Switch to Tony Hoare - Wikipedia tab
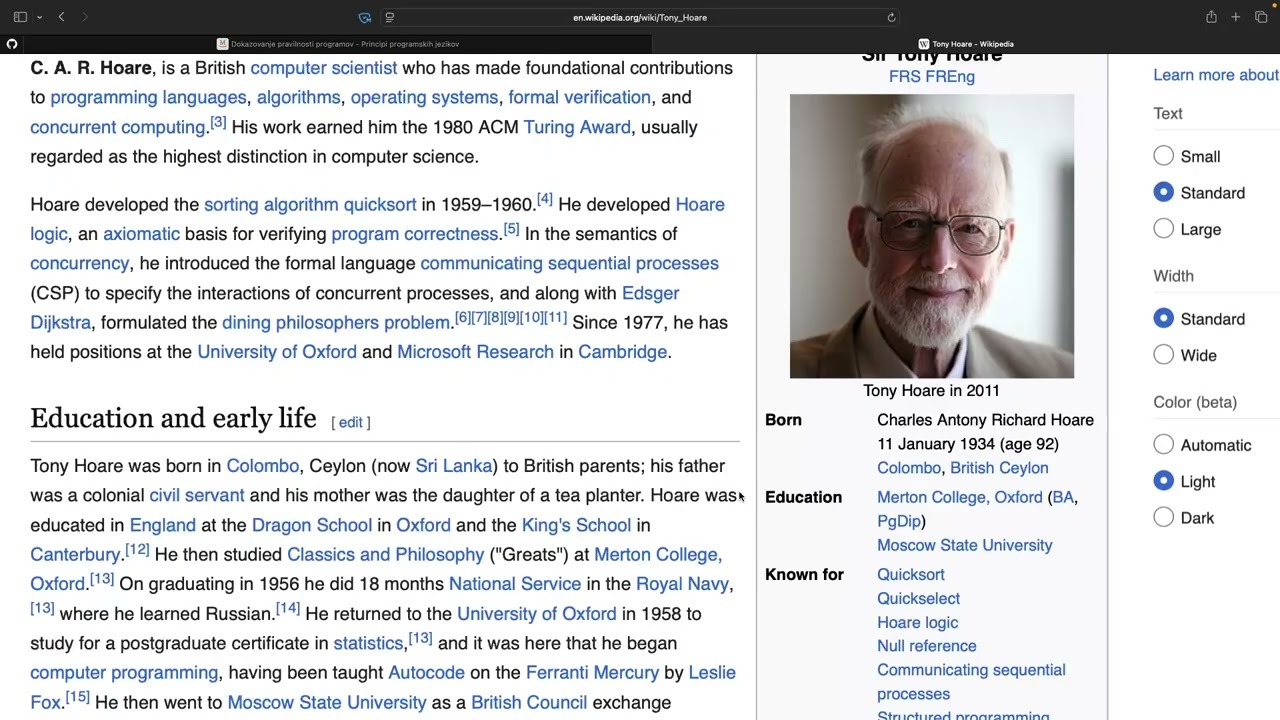Screen dimensions: 1280x720 (966, 44)
